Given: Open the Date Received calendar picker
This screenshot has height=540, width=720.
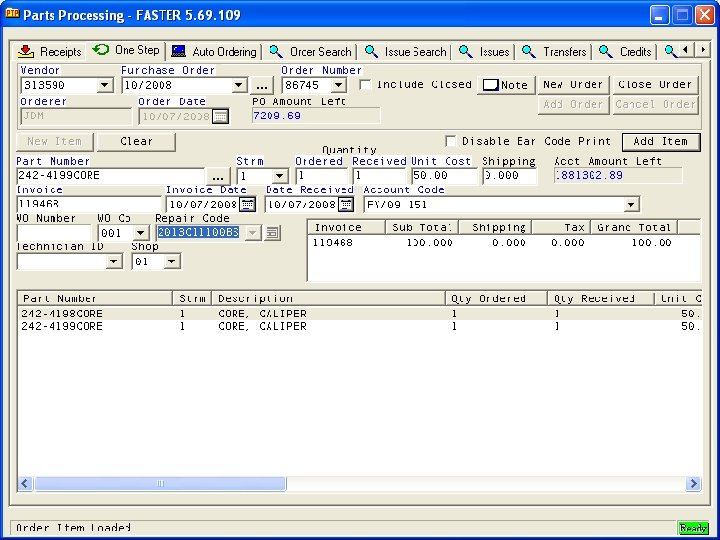Looking at the screenshot, I should (346, 204).
